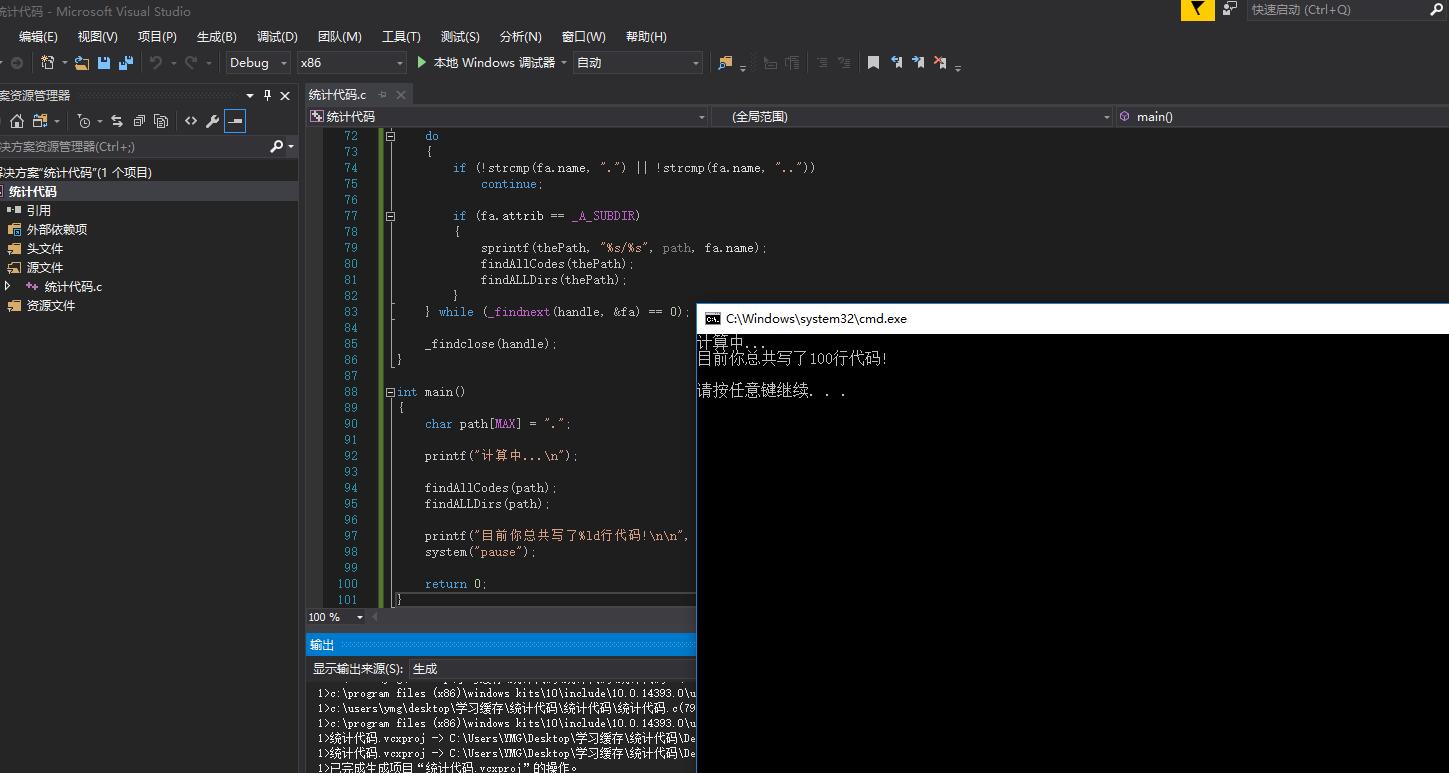Select the 头文件 folder in Solution Explorer
This screenshot has height=773, width=1449.
[x=44, y=249]
